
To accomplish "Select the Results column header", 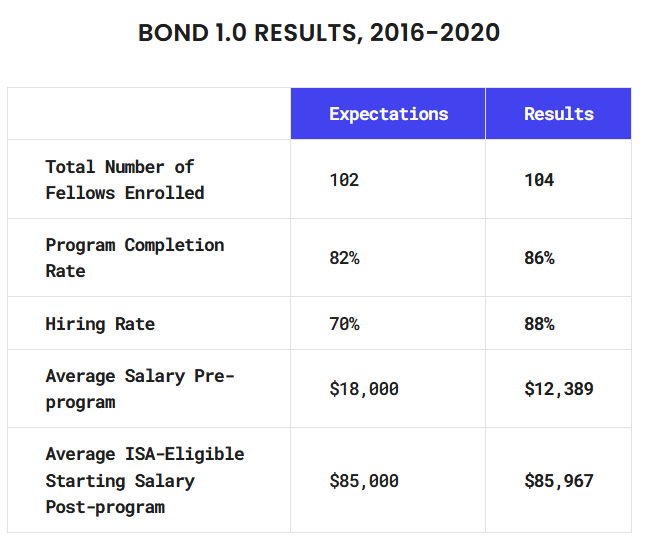I will (558, 114).
